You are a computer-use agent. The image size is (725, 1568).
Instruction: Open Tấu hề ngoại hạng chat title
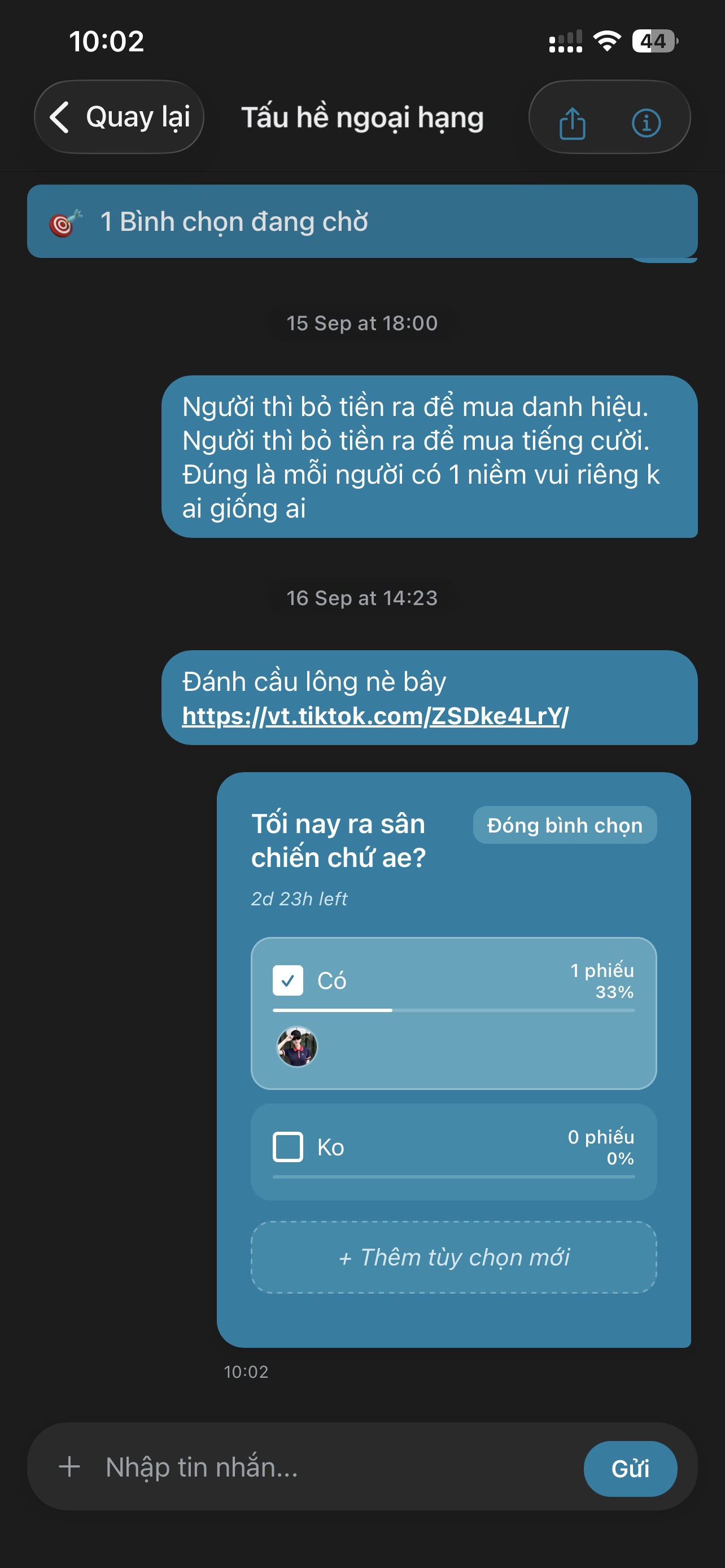(x=362, y=117)
